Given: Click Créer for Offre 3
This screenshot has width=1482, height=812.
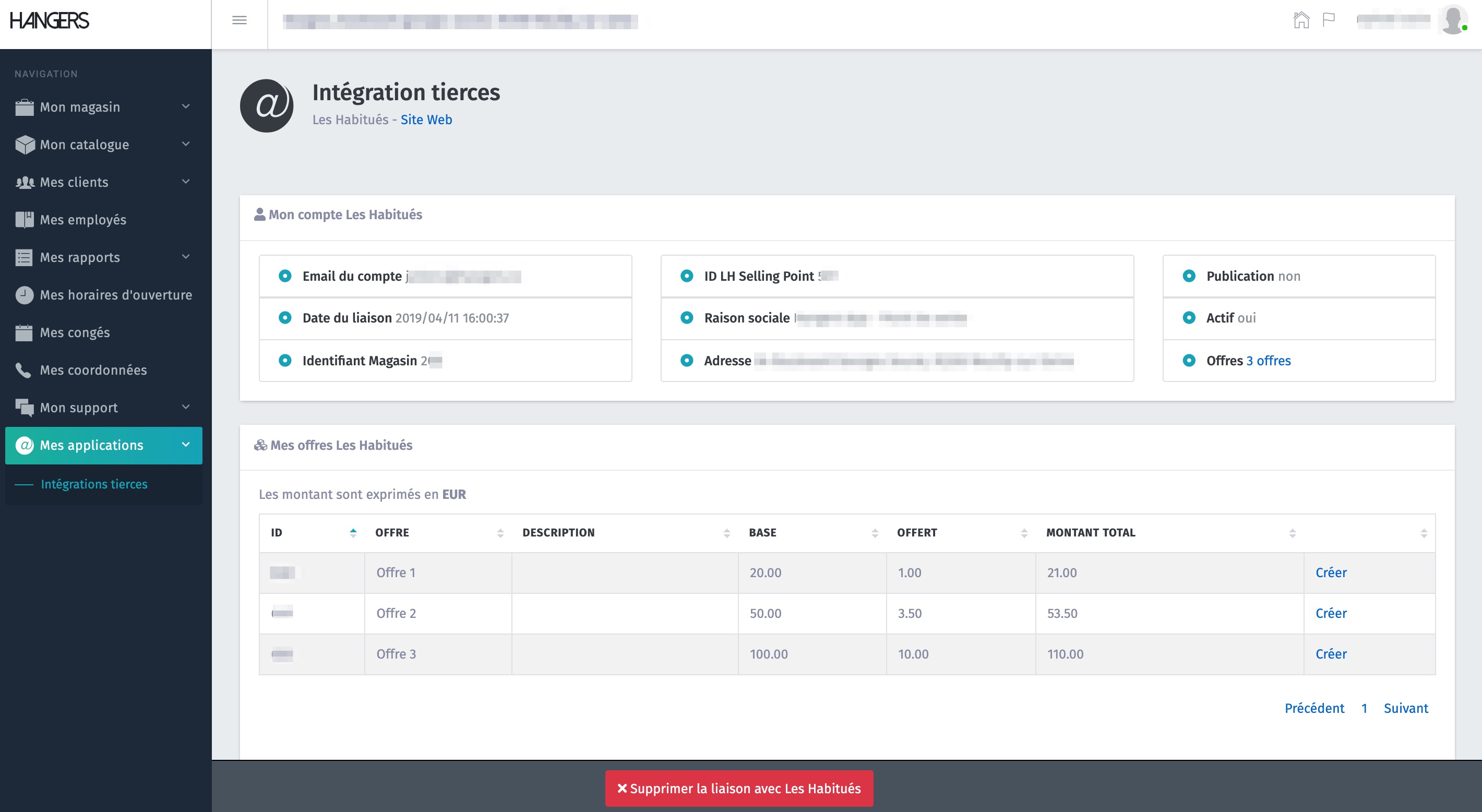Looking at the screenshot, I should click(x=1331, y=654).
